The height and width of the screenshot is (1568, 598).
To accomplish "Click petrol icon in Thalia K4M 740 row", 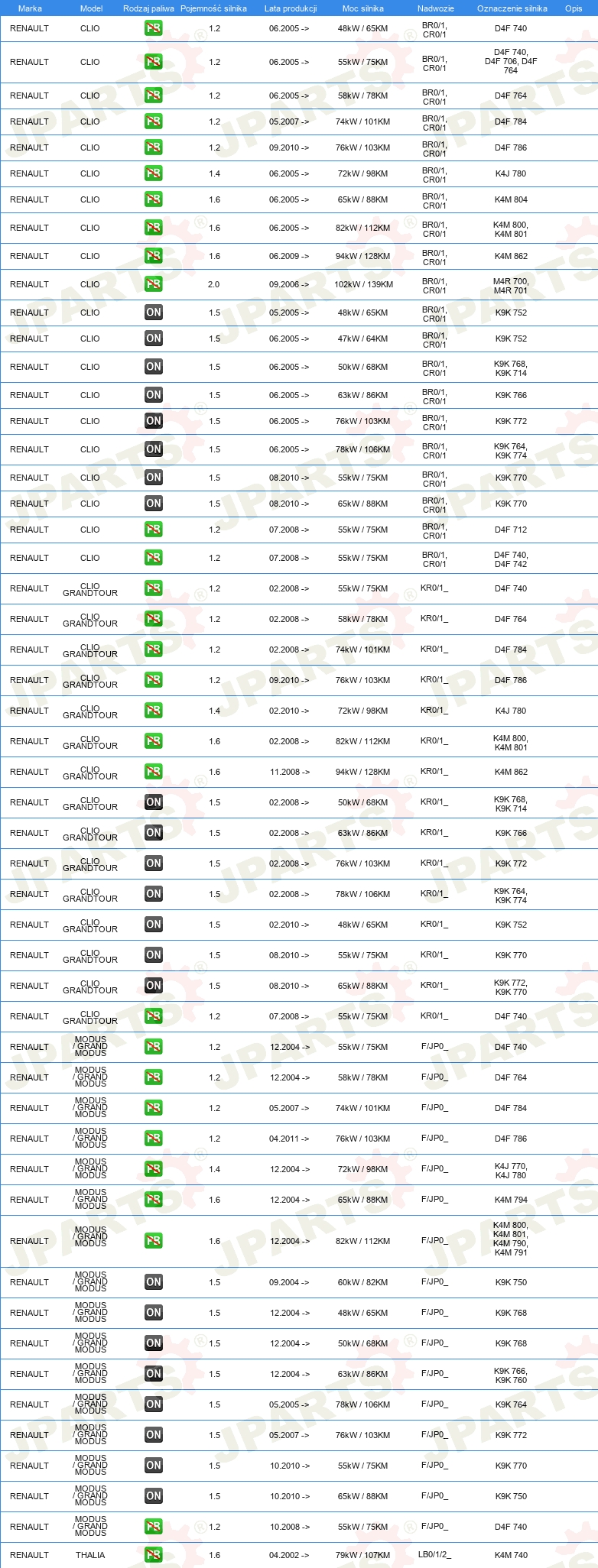I will click(x=154, y=1555).
